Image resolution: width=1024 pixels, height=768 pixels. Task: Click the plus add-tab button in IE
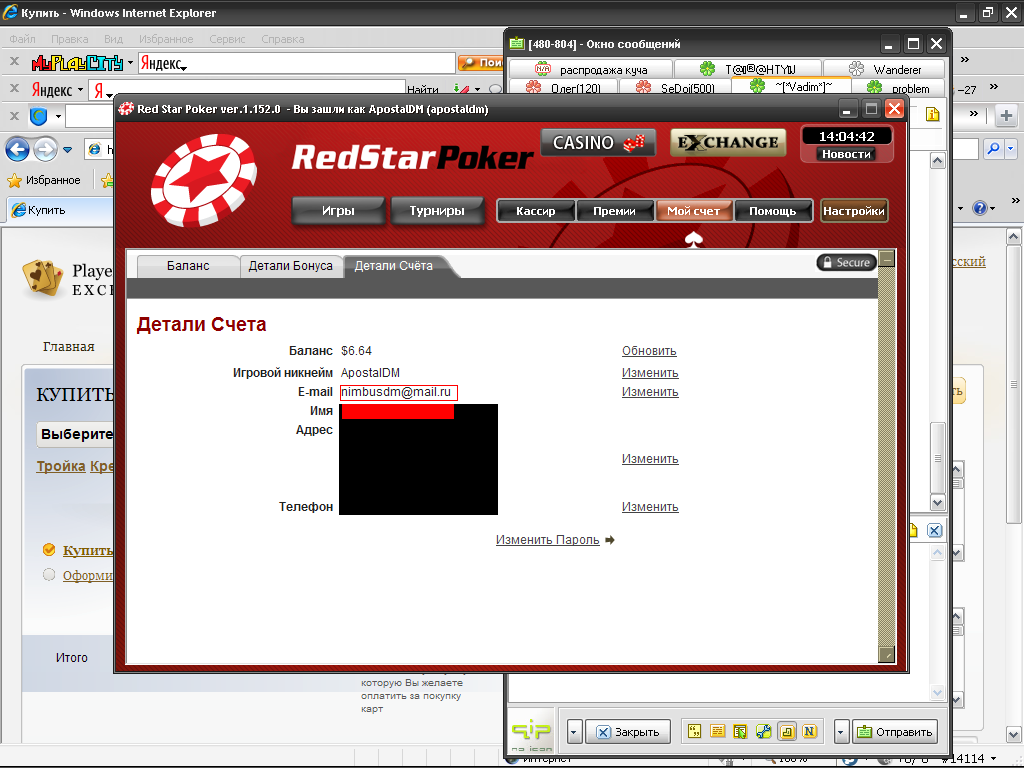[1006, 116]
